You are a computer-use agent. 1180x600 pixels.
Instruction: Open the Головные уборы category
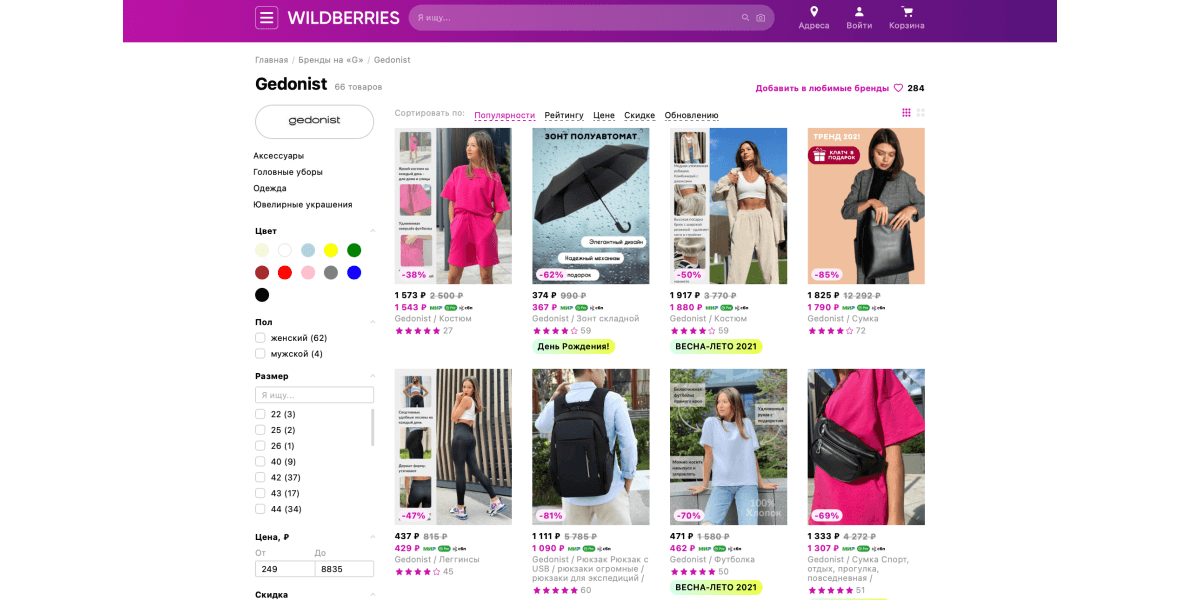(287, 172)
